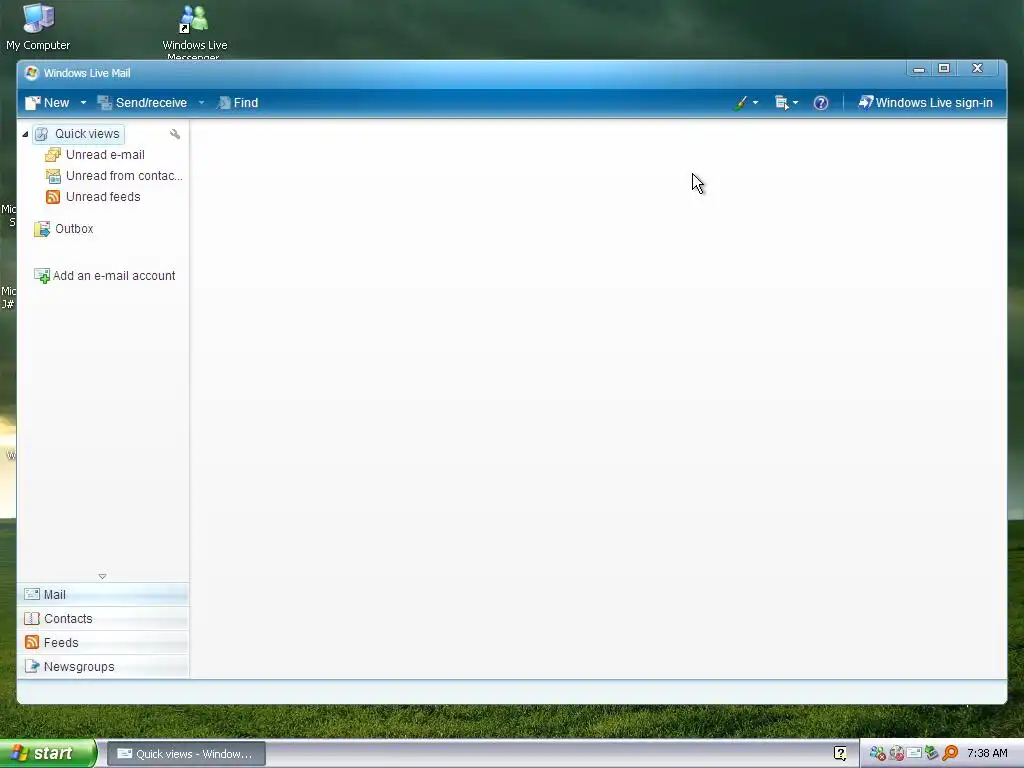The height and width of the screenshot is (768, 1024).
Task: Click the Quick views taskbar button
Action: [x=185, y=754]
